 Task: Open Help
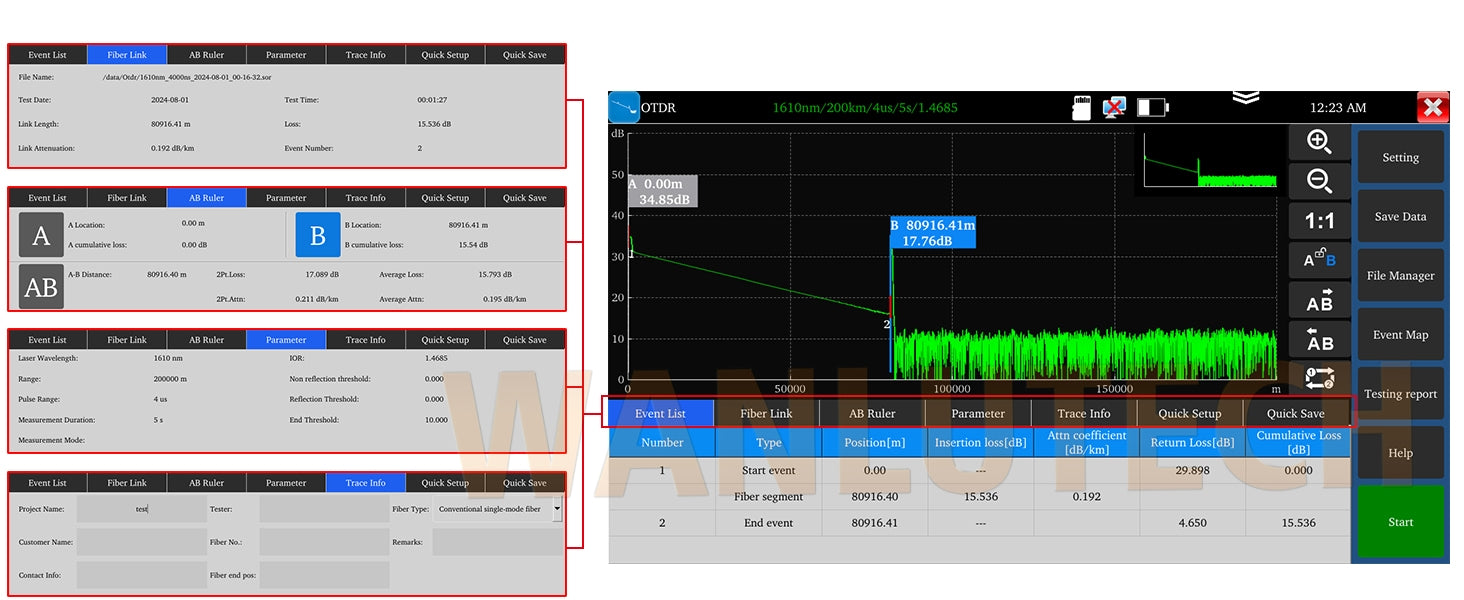pos(1400,452)
